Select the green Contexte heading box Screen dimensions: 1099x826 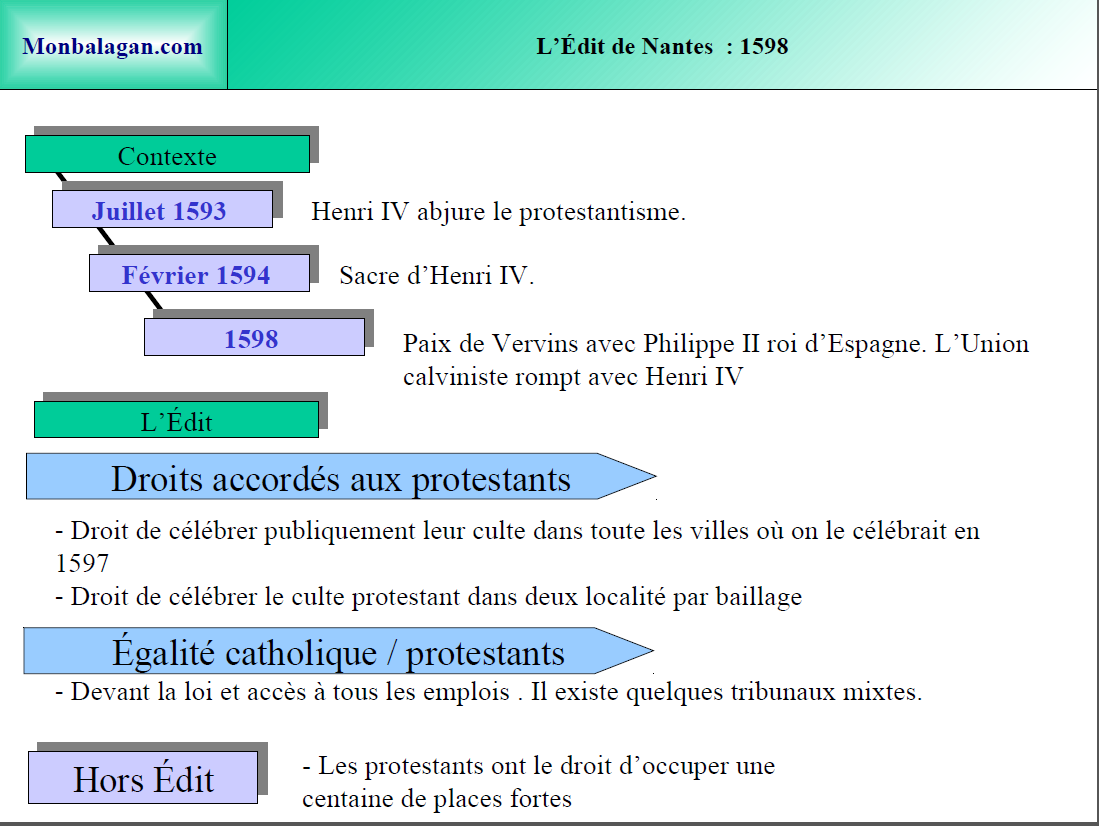point(167,156)
